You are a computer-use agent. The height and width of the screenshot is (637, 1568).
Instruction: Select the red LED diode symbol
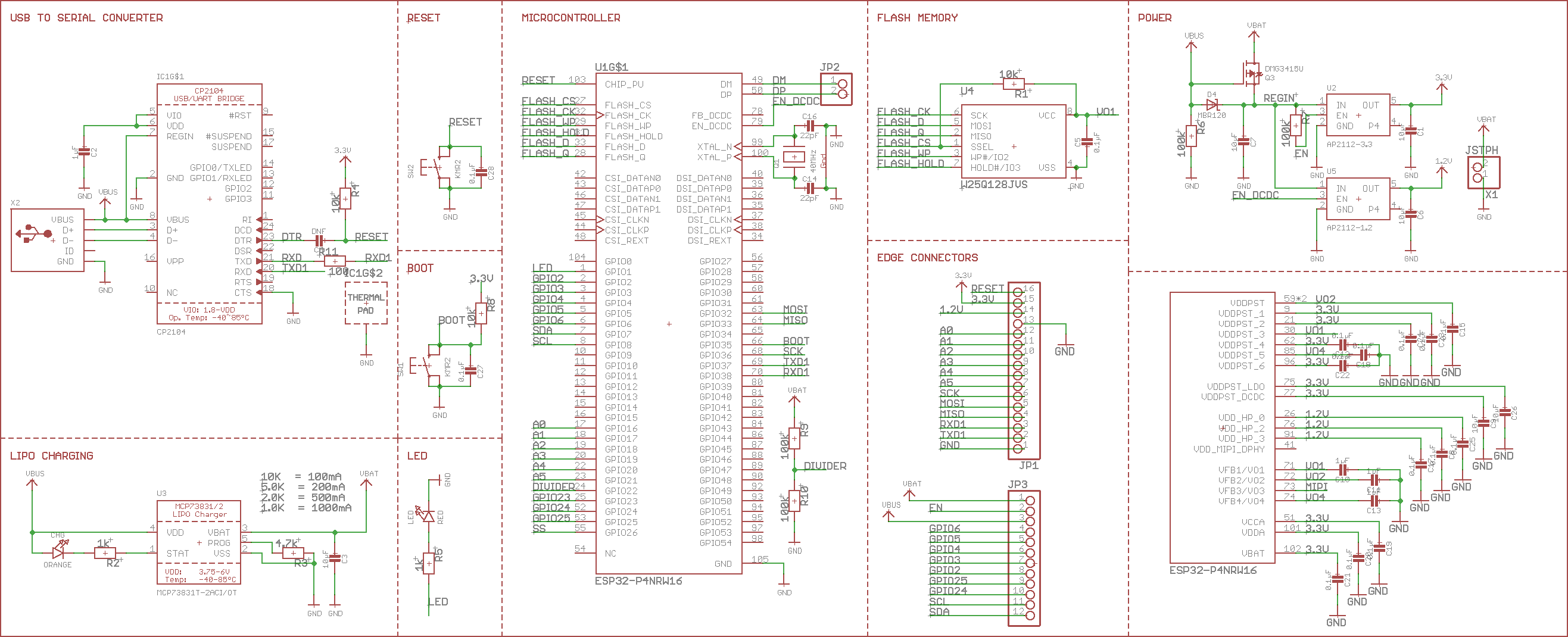coord(429,516)
